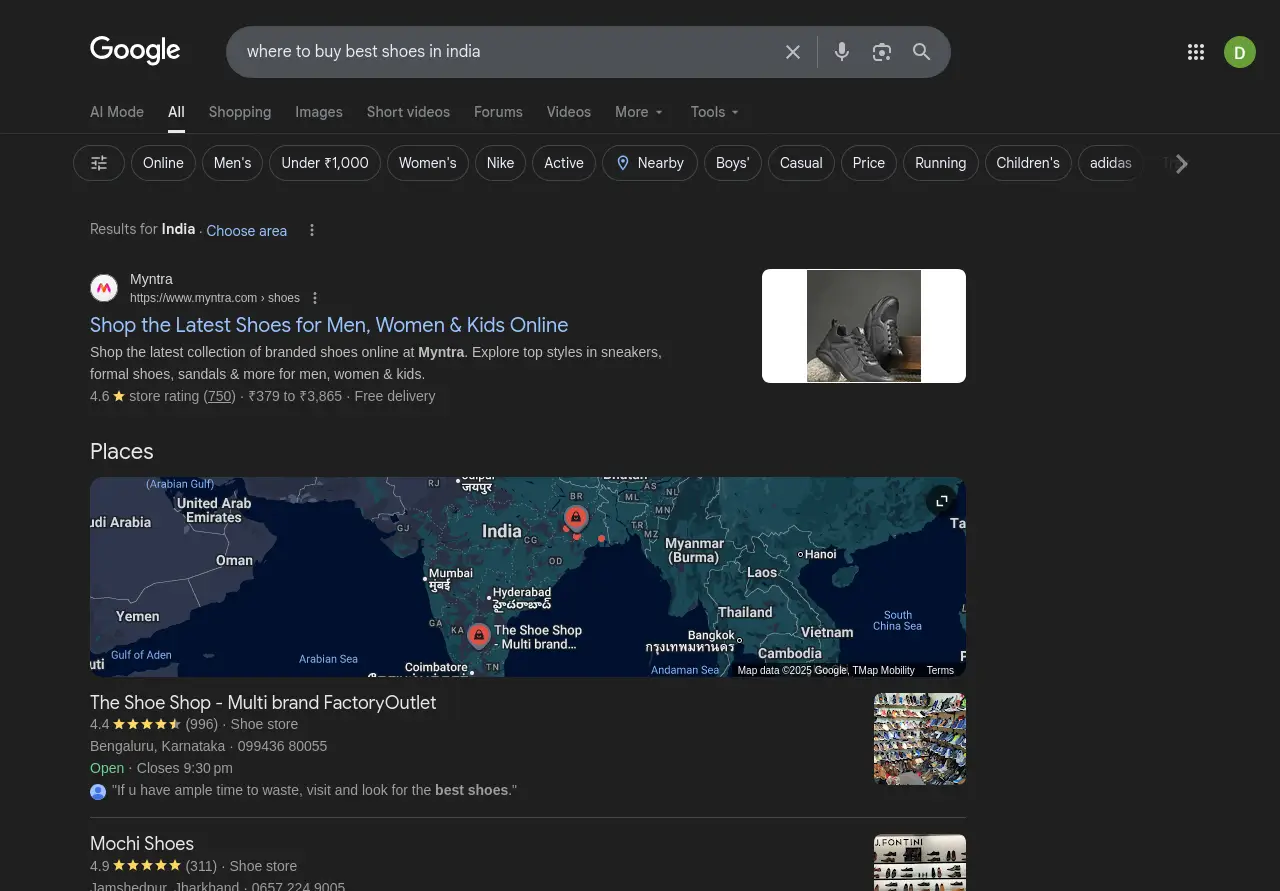Switch to Shopping tab
The image size is (1280, 891).
240,112
